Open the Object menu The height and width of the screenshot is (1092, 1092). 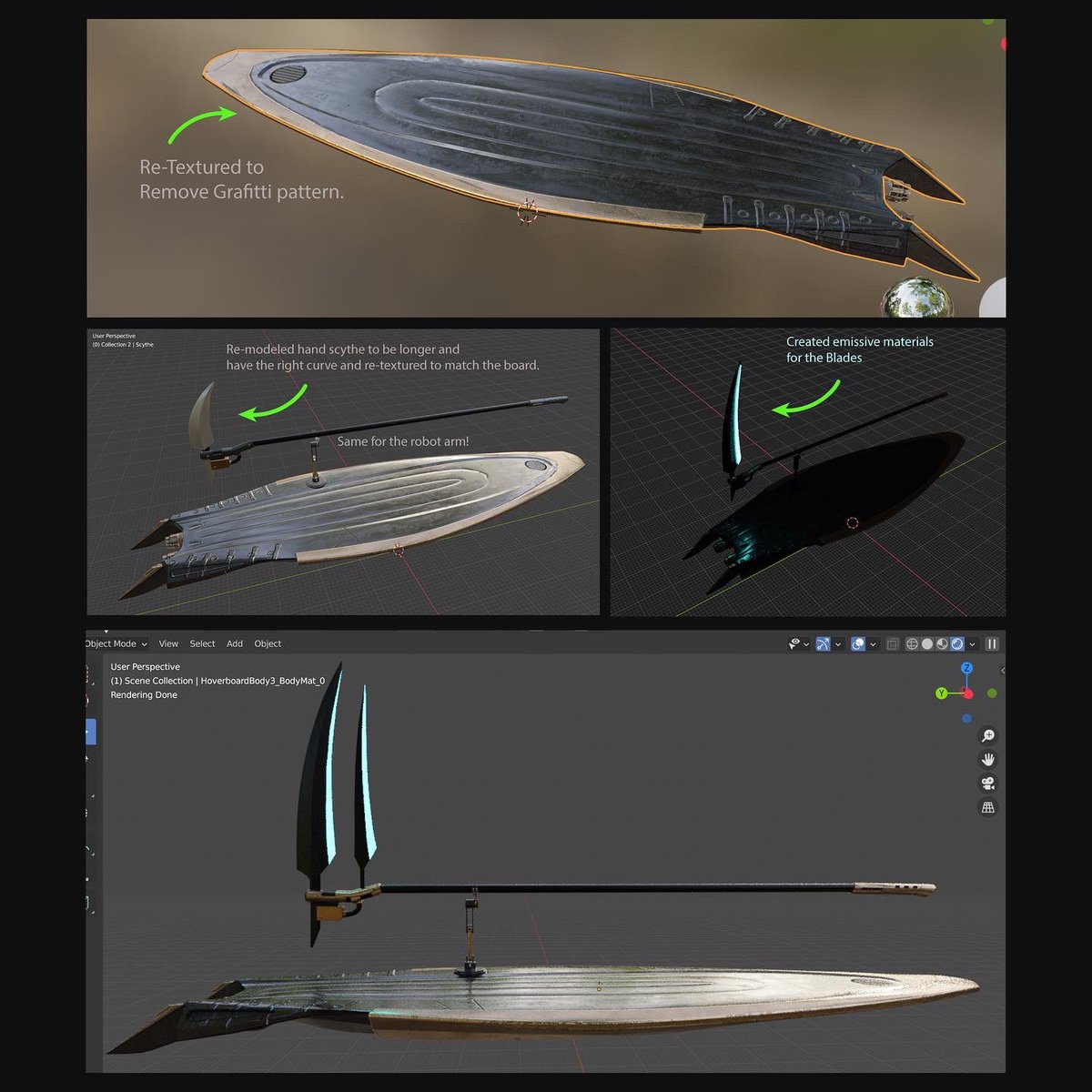pyautogui.click(x=268, y=643)
